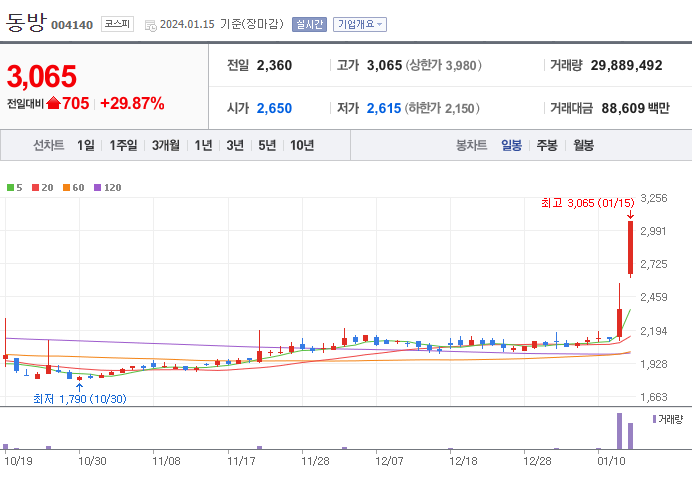Click the 12/07 date axis label

tap(389, 461)
